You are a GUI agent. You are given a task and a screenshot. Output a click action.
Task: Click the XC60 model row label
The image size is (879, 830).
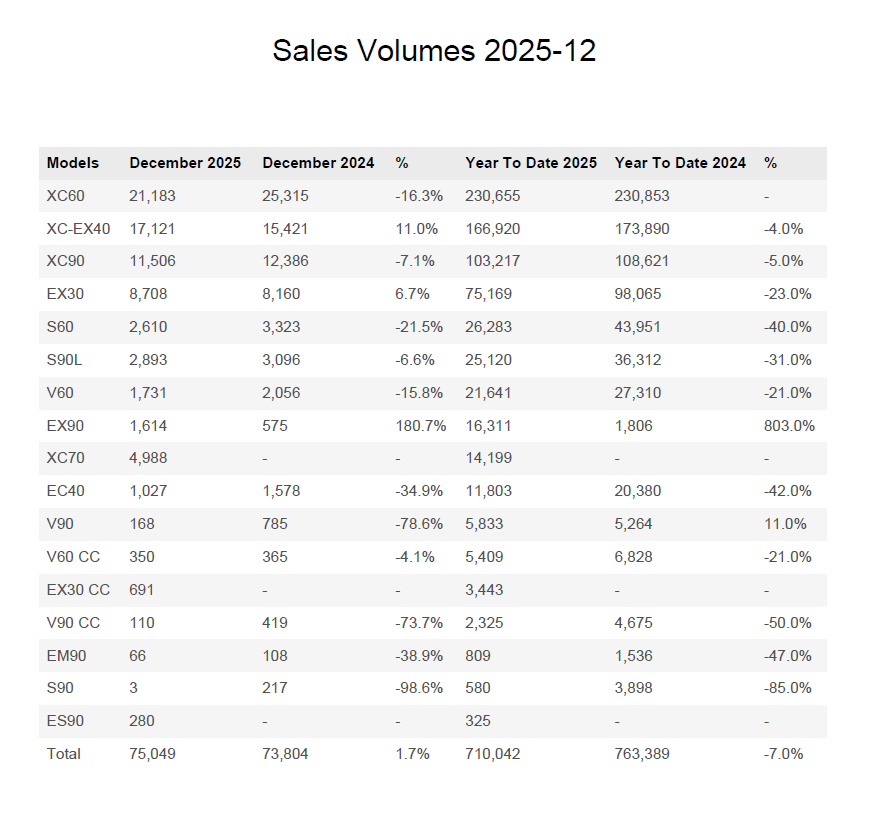(x=66, y=196)
